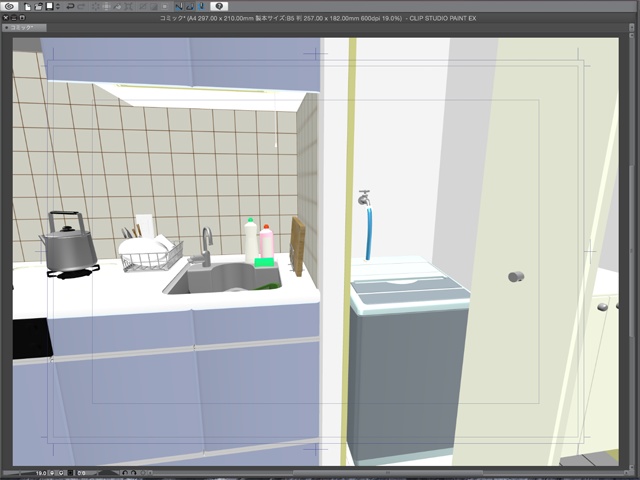Click the 0.0 rotation angle field
Image resolution: width=640 pixels, height=480 pixels.
tap(82, 473)
